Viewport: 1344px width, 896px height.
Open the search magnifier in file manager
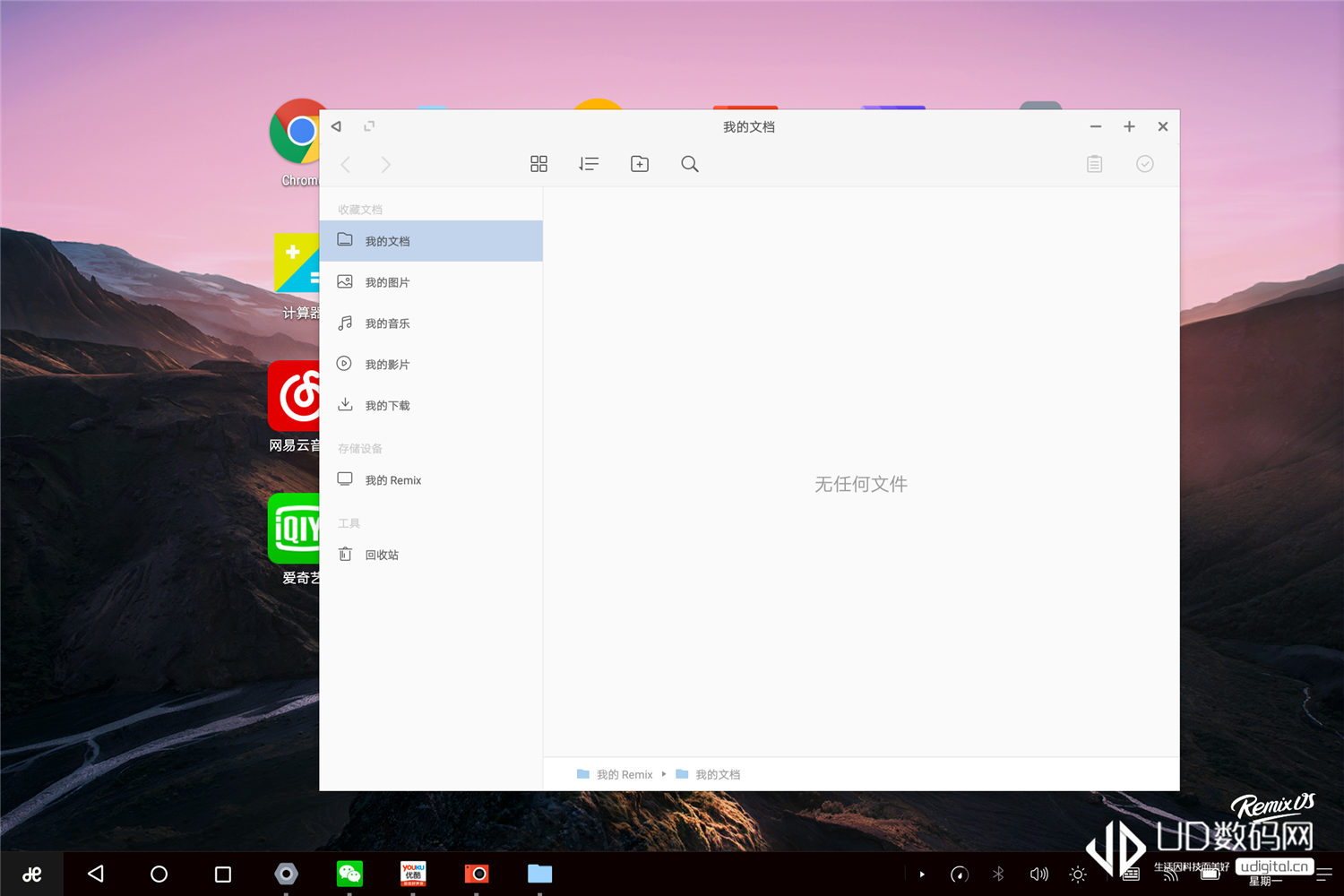coord(690,164)
